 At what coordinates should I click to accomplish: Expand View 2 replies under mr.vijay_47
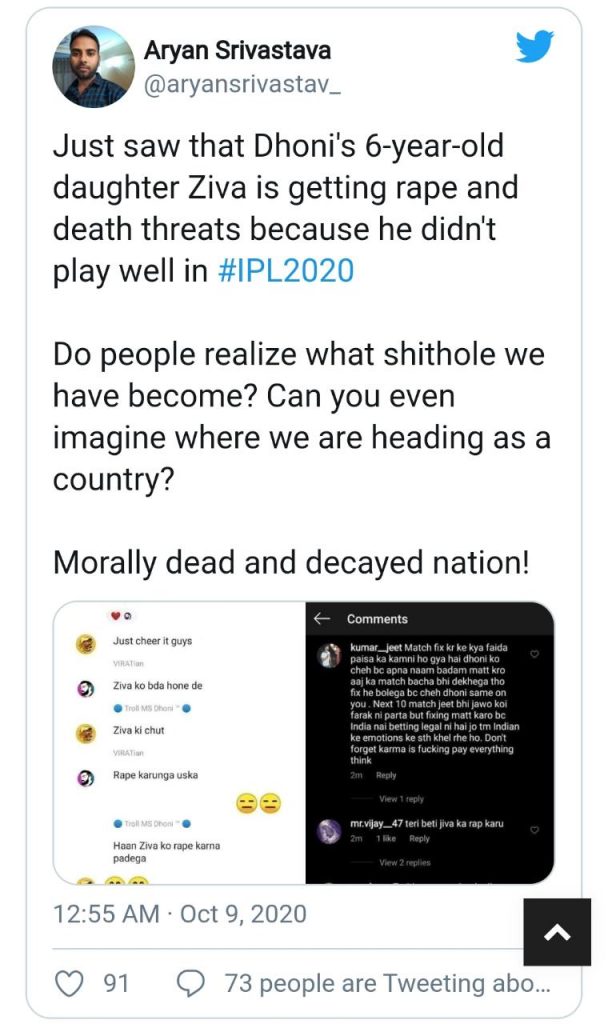404,863
